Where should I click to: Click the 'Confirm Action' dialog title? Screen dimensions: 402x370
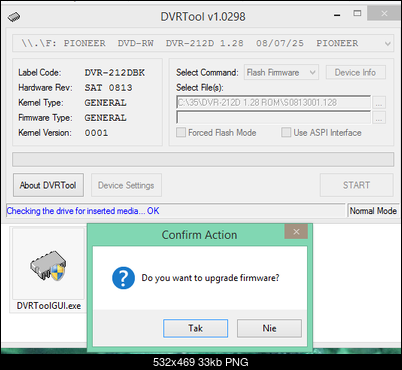pyautogui.click(x=199, y=235)
